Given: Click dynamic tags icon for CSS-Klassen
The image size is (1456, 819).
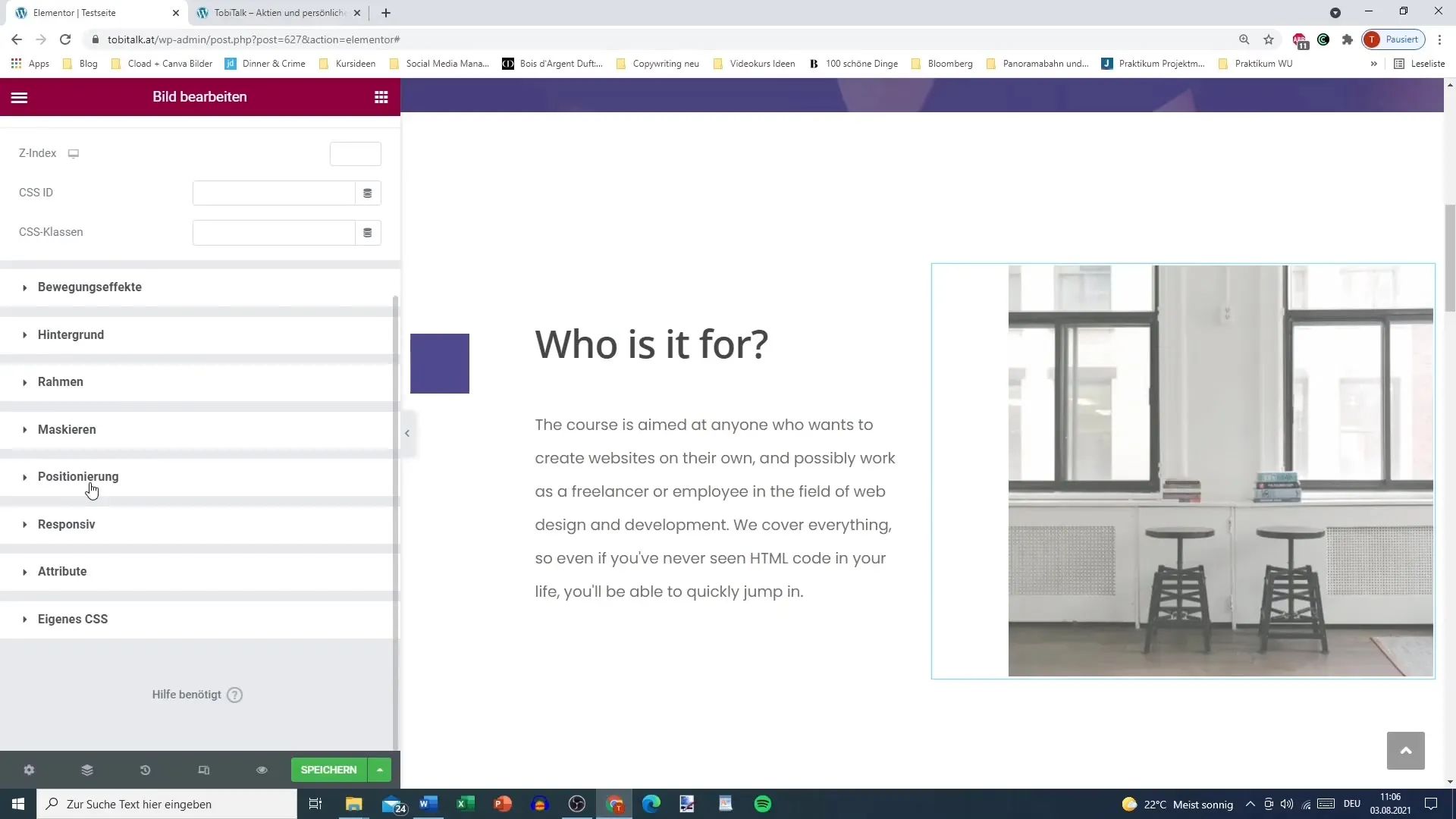Looking at the screenshot, I should tap(368, 233).
